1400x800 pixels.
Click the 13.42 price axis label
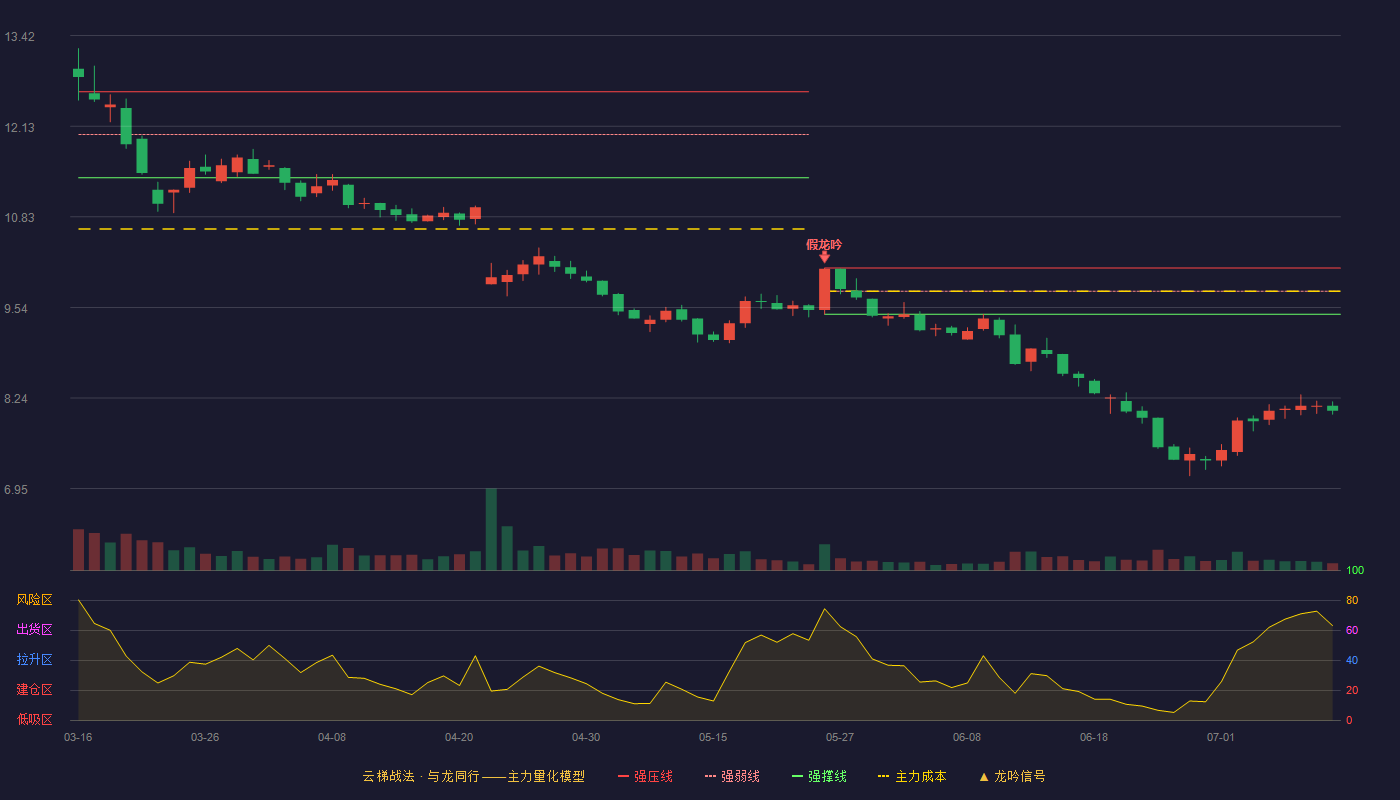[19, 37]
